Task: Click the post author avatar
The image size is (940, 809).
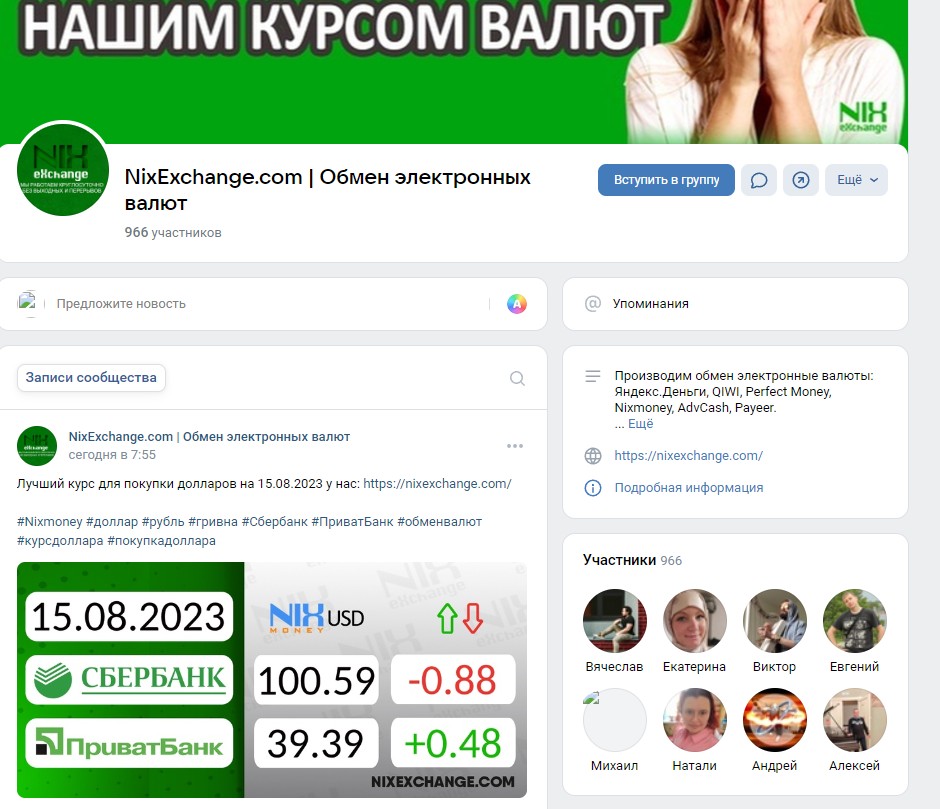Action: click(x=37, y=446)
